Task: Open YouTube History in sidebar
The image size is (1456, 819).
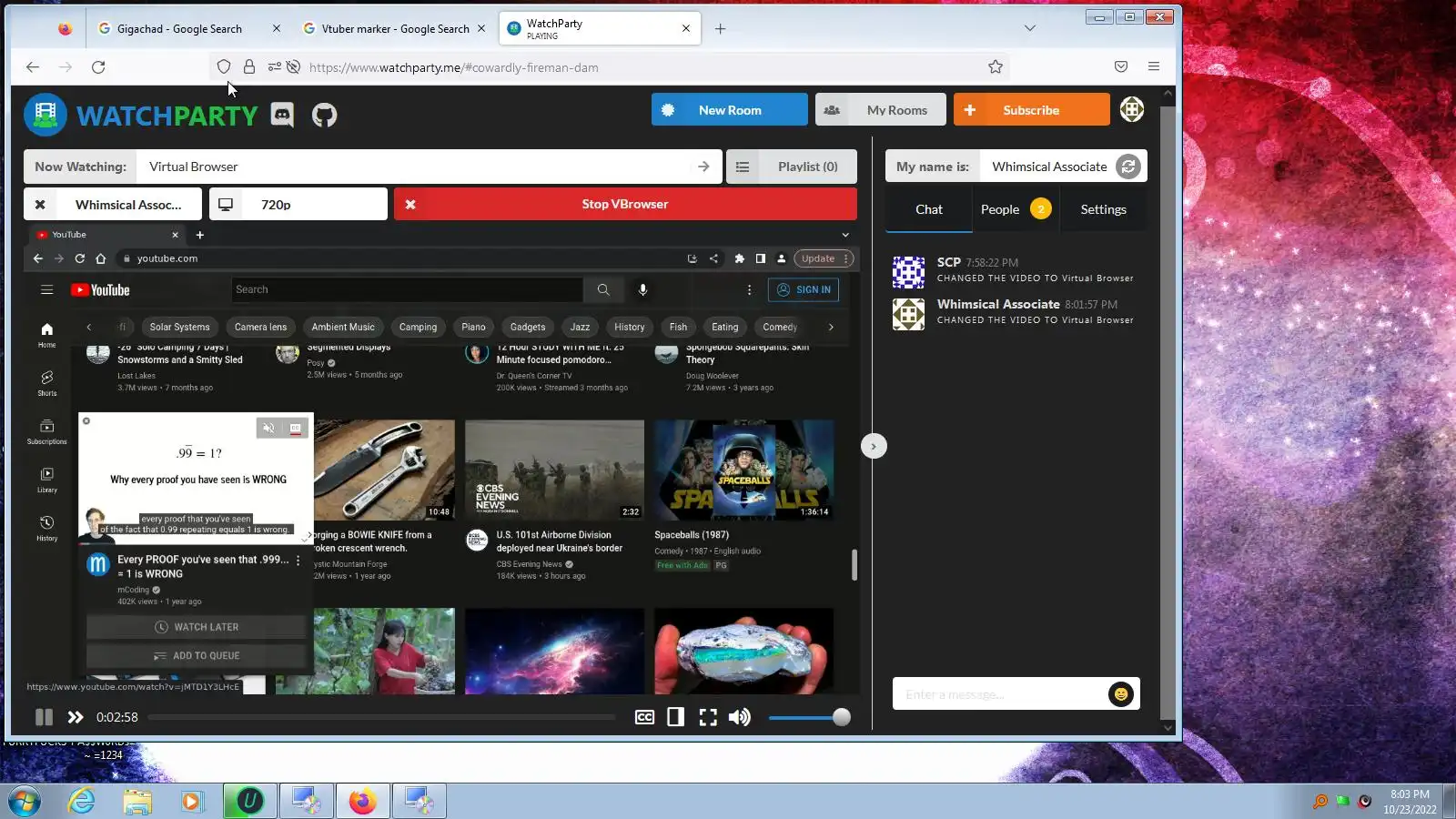Action: (46, 528)
